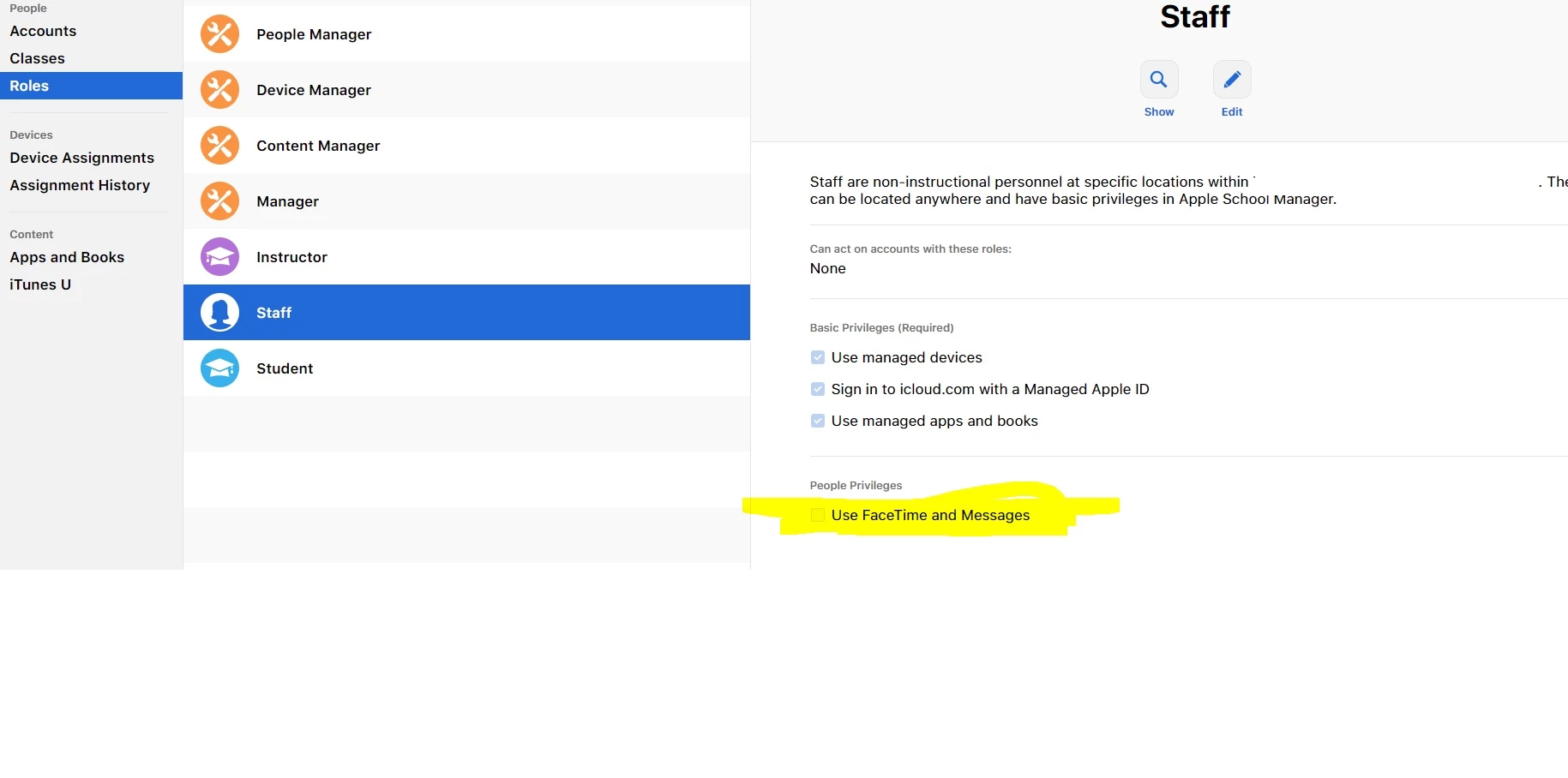
Task: Select the Manager role label
Action: click(x=287, y=201)
